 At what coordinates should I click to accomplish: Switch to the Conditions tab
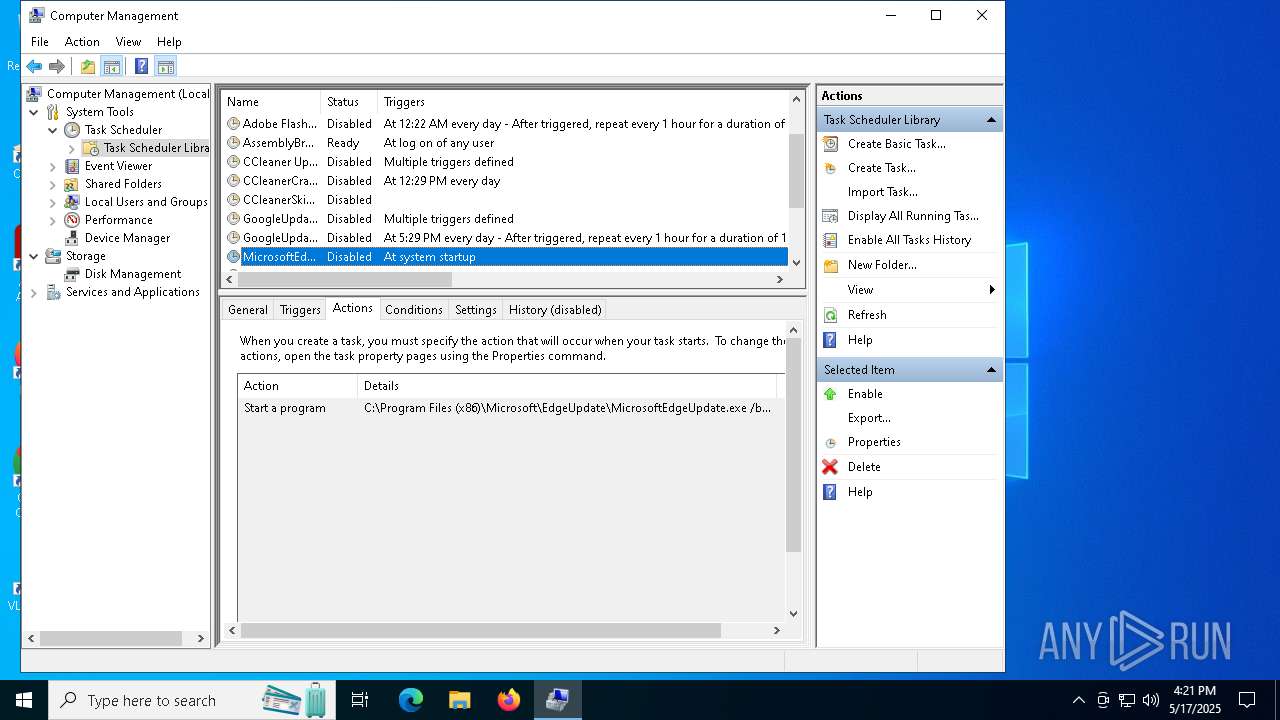[413, 310]
